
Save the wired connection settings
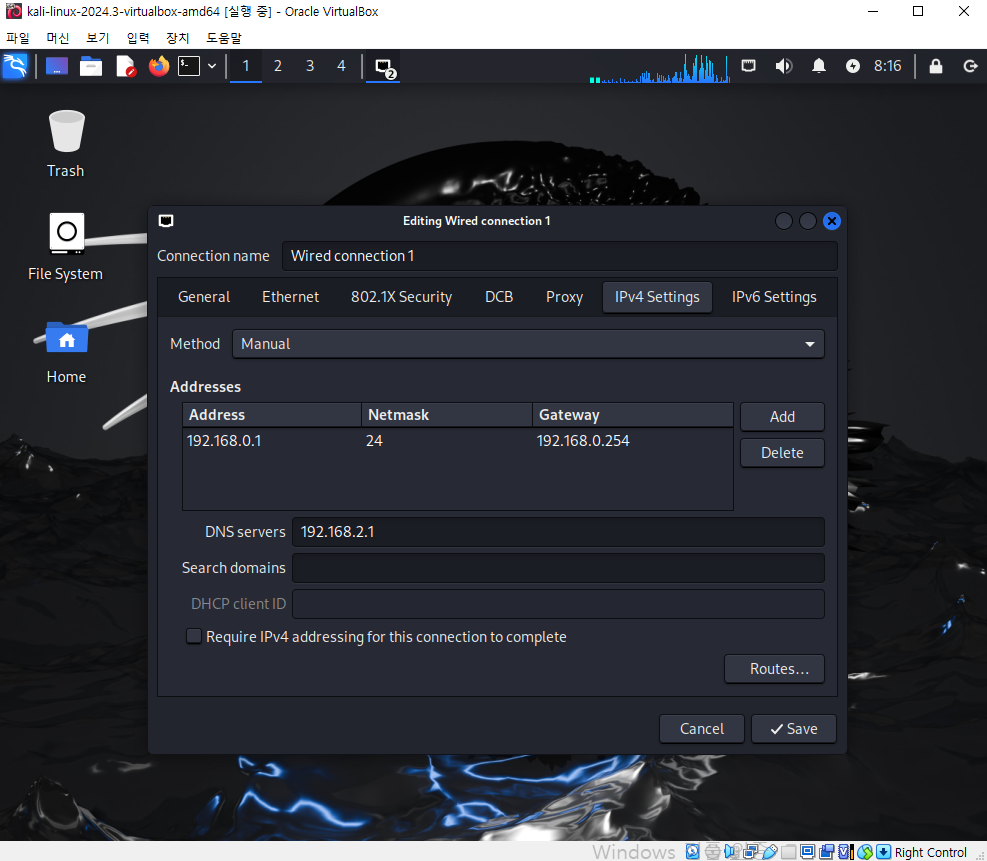pos(794,729)
